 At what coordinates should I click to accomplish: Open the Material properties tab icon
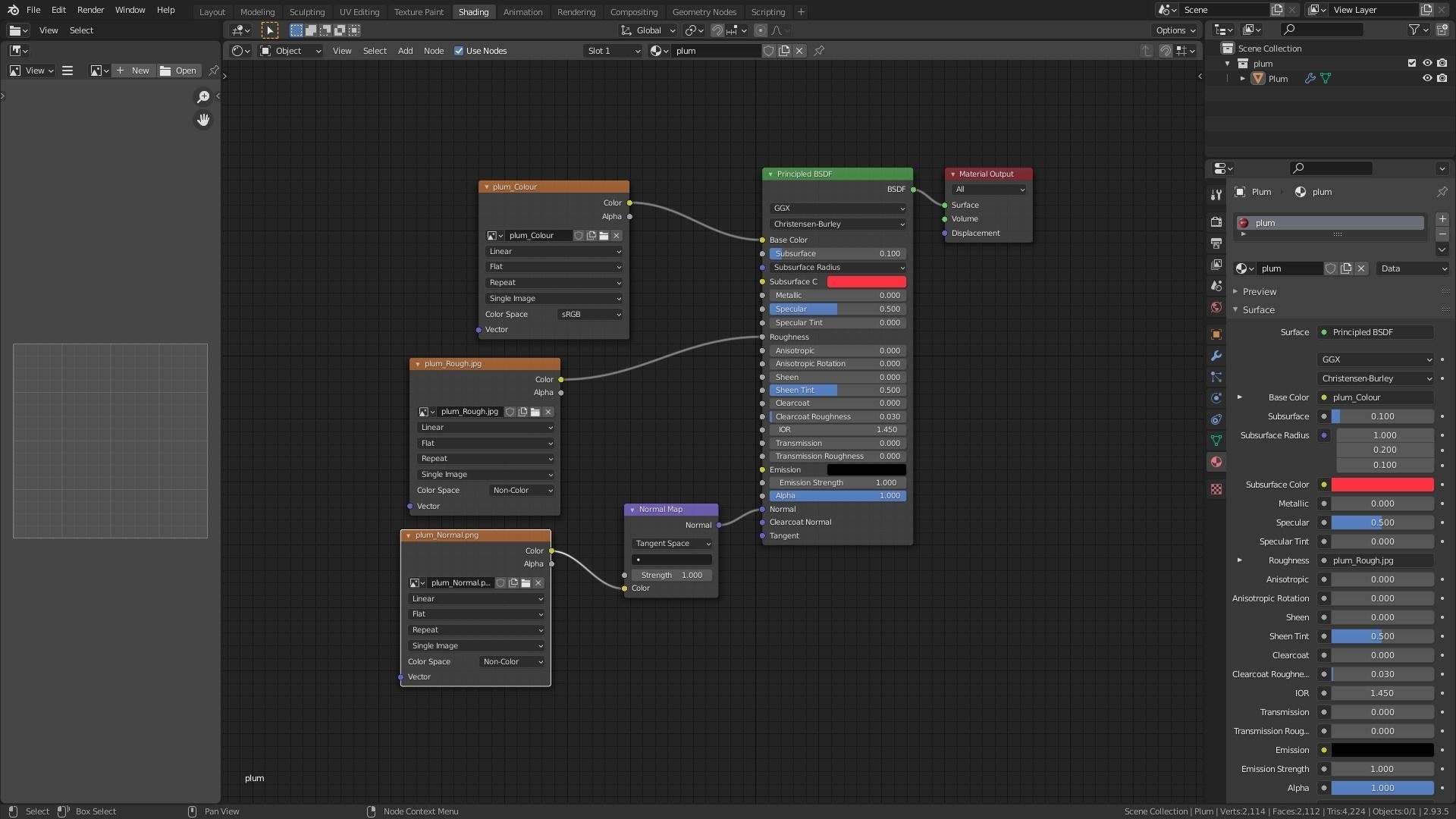coord(1216,462)
